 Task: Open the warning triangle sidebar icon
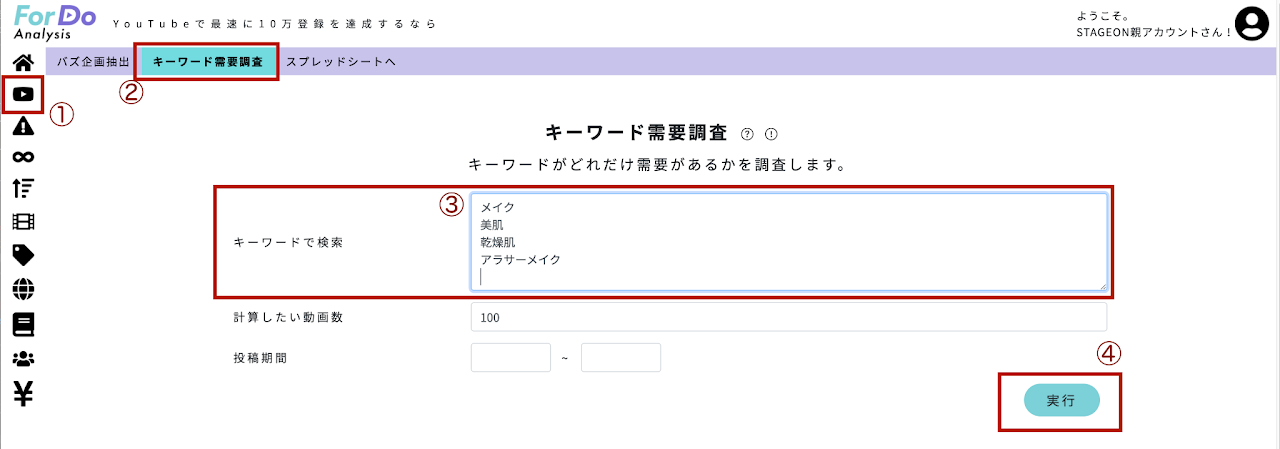coord(23,126)
